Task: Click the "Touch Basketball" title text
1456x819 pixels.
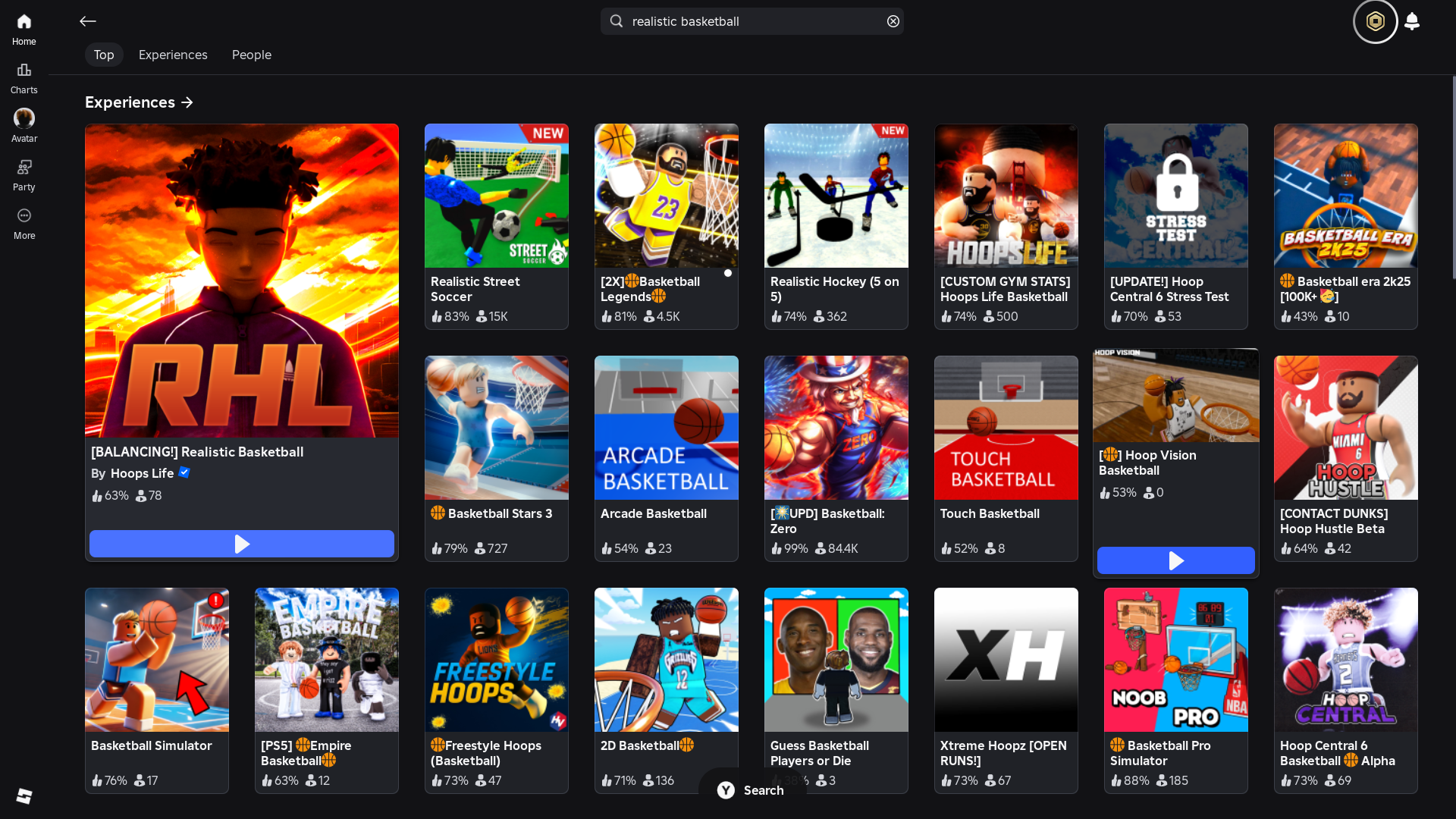Action: pos(990,513)
